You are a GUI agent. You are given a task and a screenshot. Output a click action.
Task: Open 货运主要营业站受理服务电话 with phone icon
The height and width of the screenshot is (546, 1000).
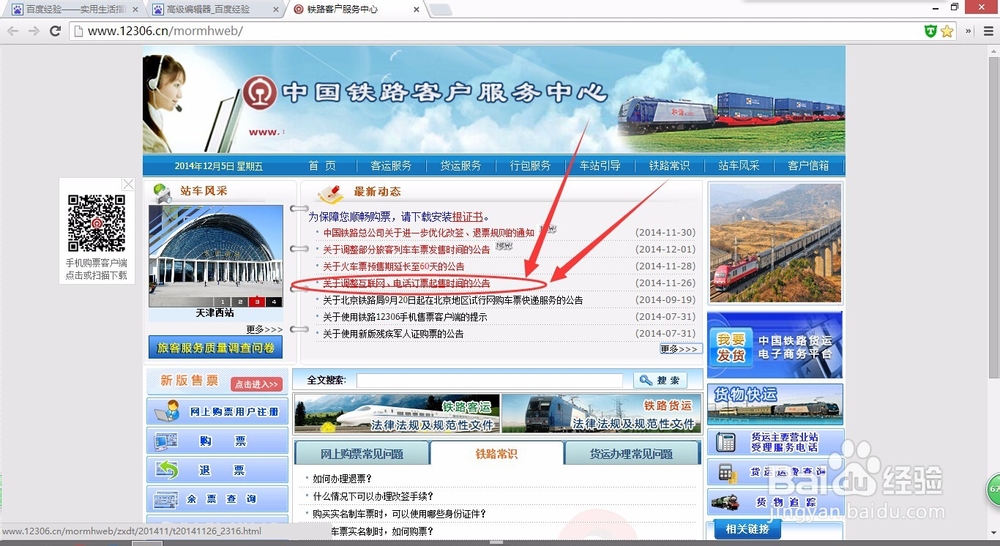coord(775,441)
